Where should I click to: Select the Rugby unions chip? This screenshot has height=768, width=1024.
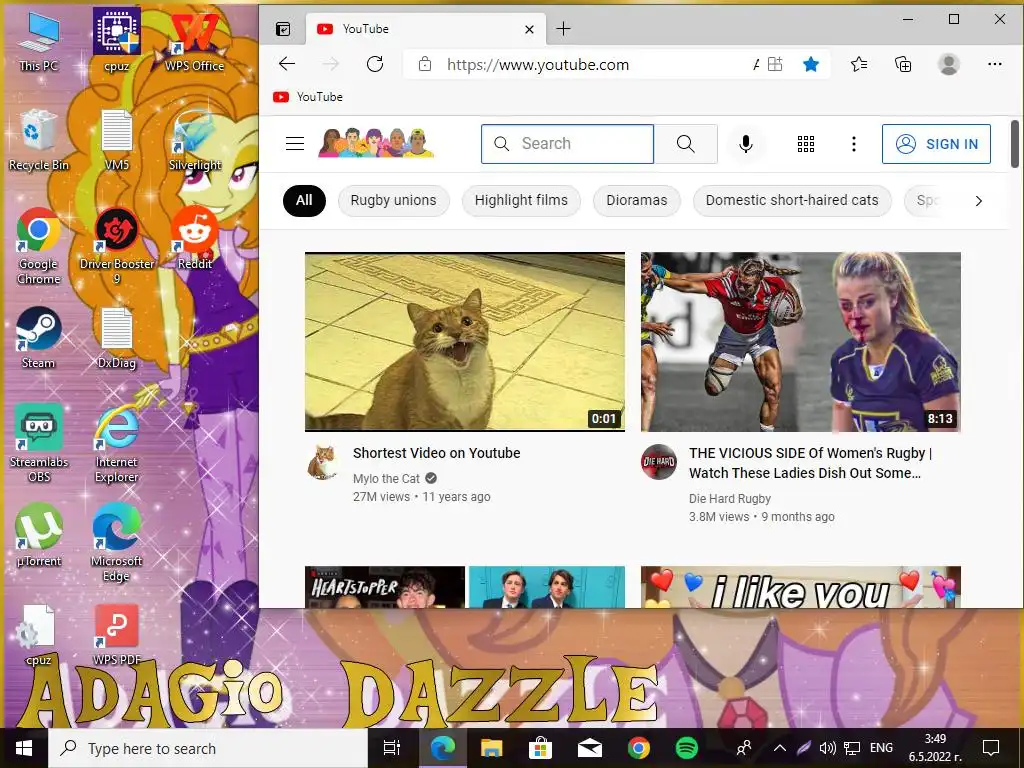[x=393, y=200]
